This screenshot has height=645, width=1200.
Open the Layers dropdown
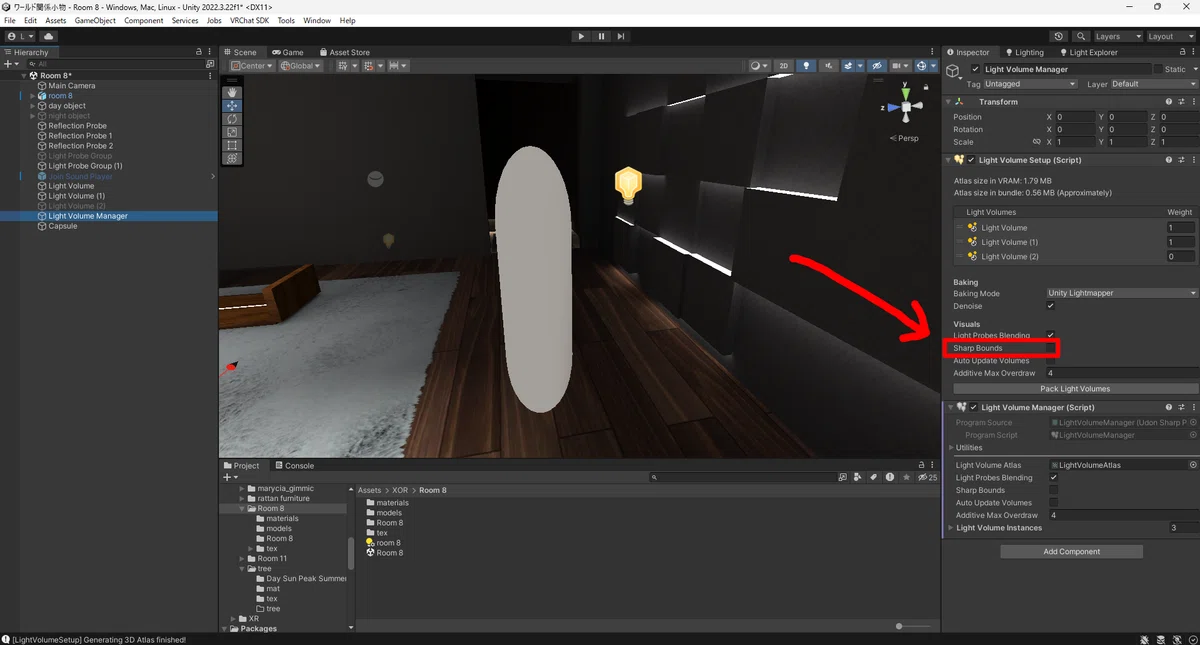pos(1117,36)
